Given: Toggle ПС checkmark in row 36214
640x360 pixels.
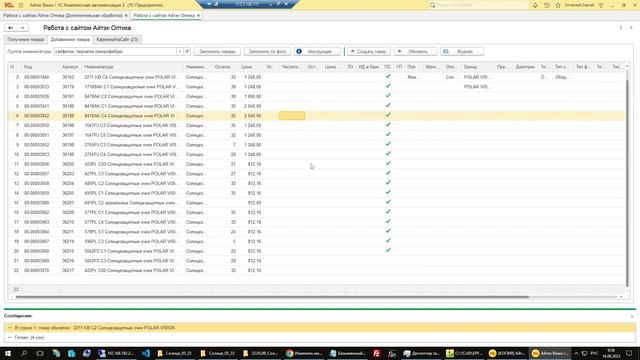Looking at the screenshot, I should click(388, 241).
